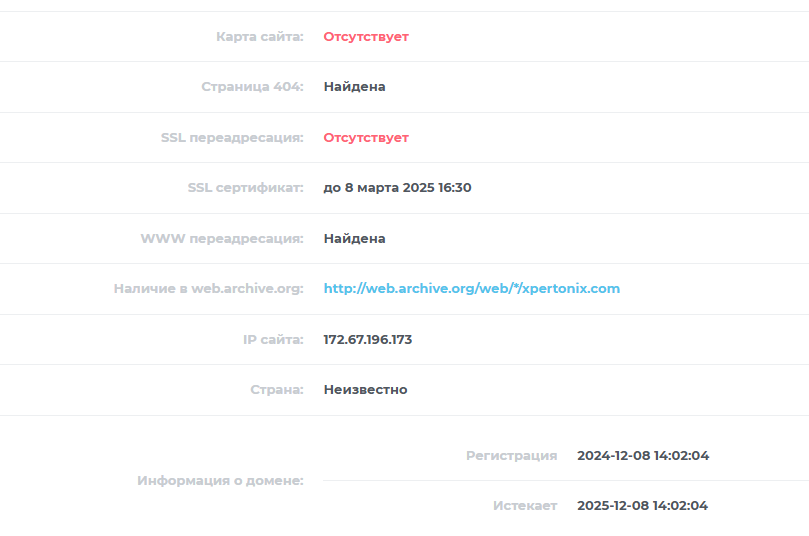Click the Найдена value for Страница 404
Viewport: 809px width, 536px height.
click(354, 87)
